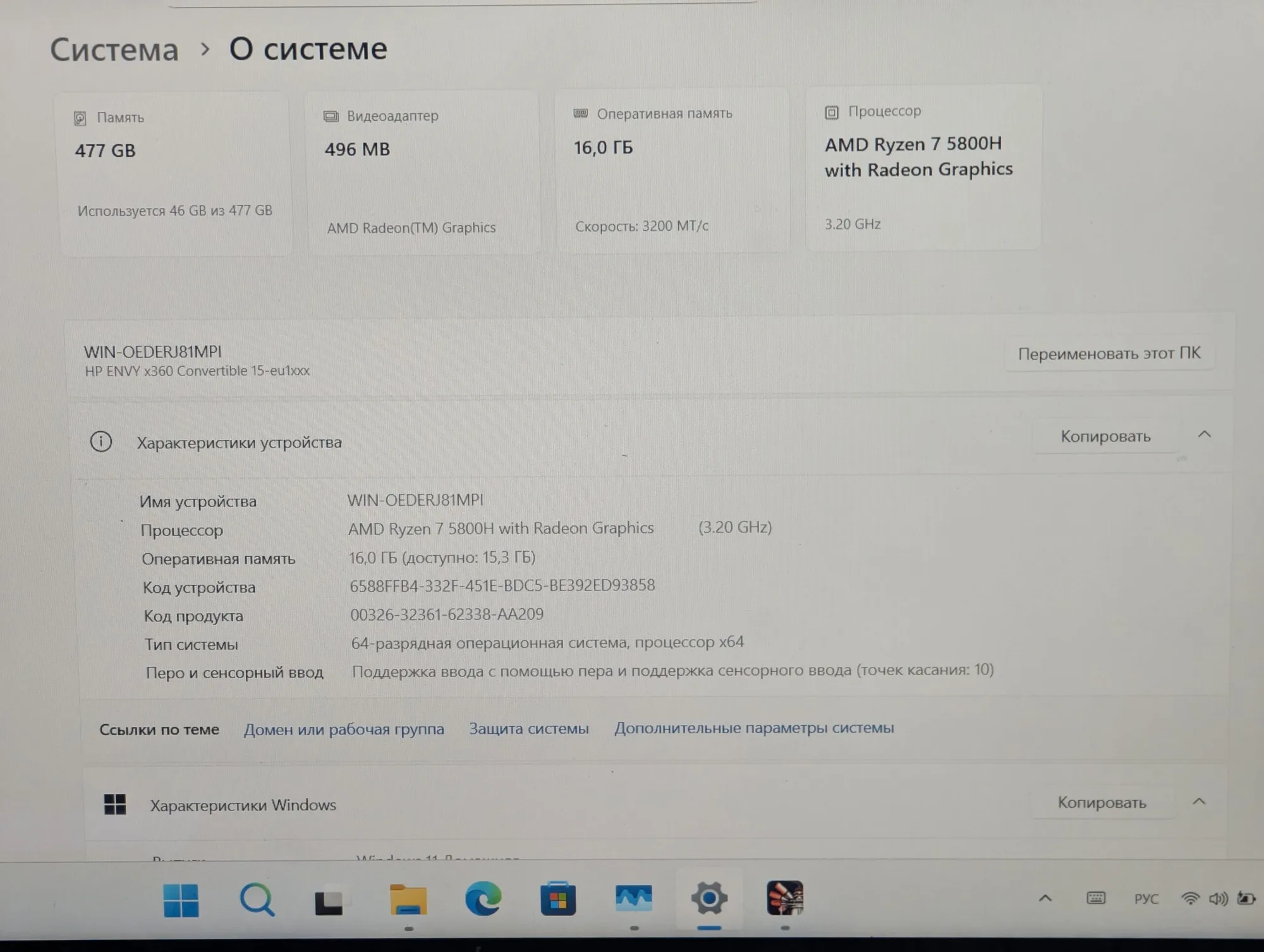Open Домен или рабочая группа link
This screenshot has width=1264, height=952.
344,729
